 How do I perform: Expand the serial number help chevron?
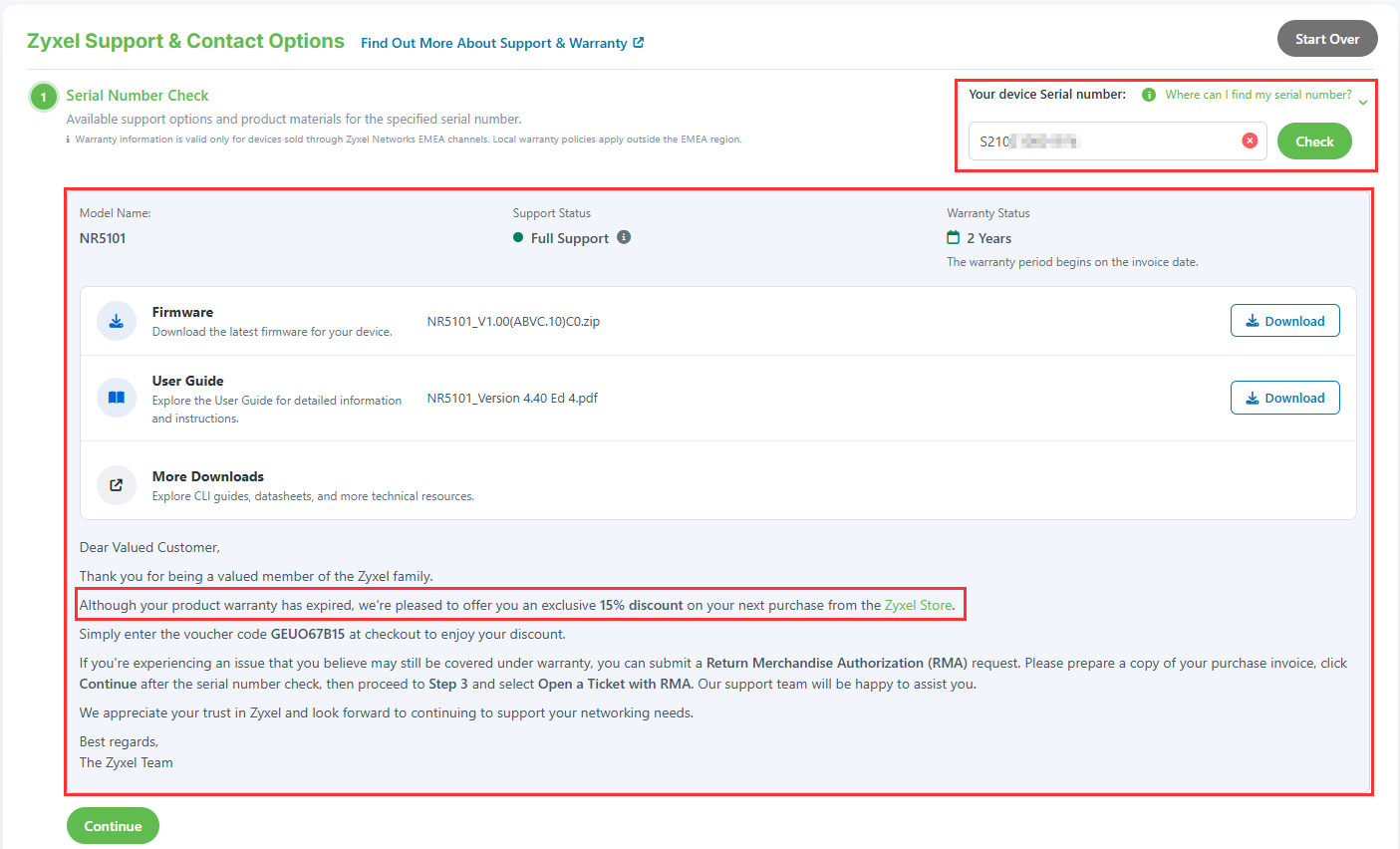point(1363,102)
